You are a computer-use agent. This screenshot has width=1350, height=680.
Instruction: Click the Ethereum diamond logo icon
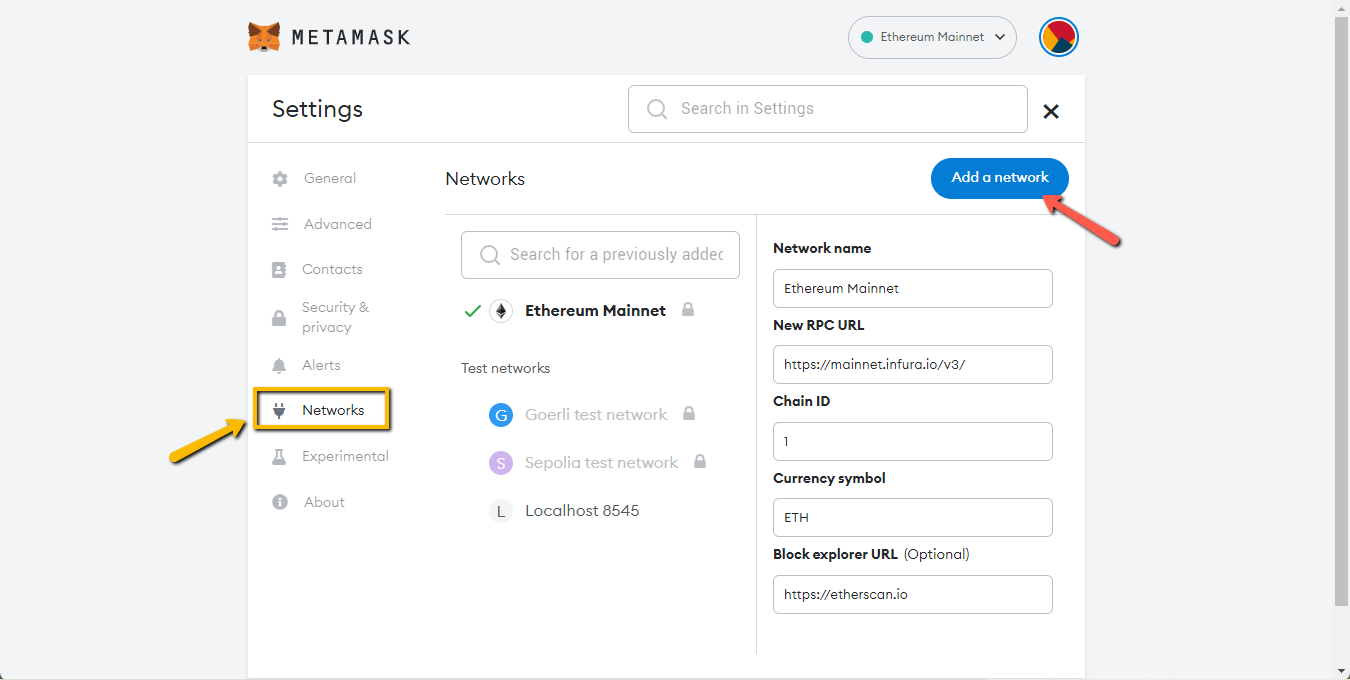coord(501,311)
